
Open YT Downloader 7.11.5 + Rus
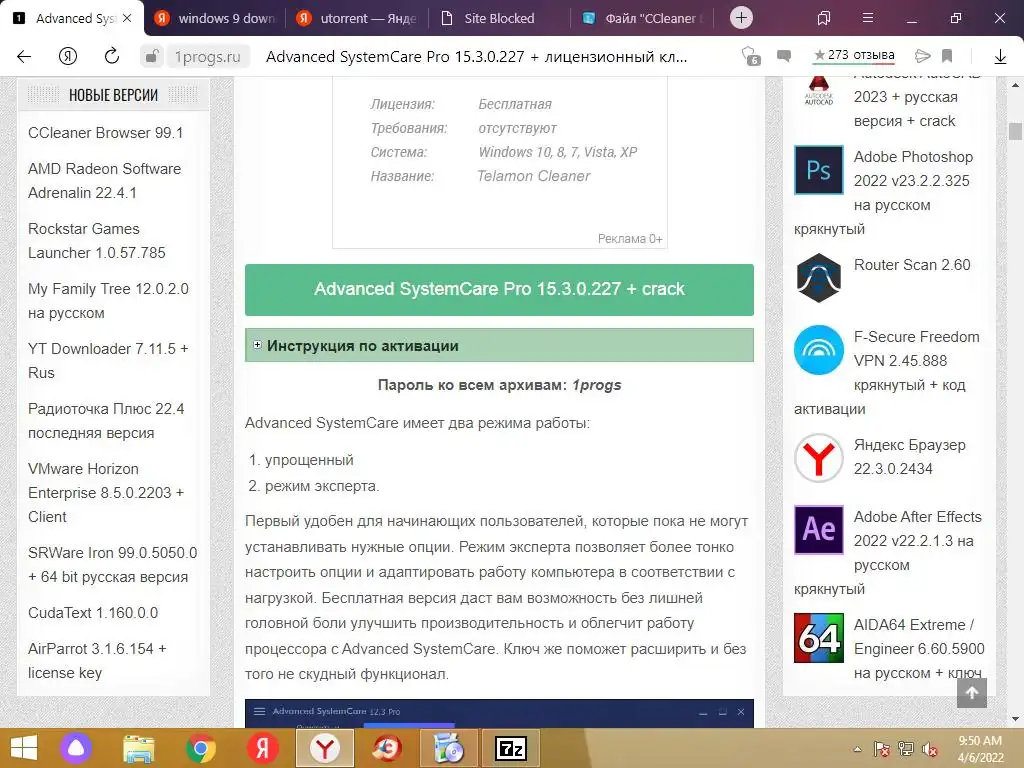click(108, 360)
